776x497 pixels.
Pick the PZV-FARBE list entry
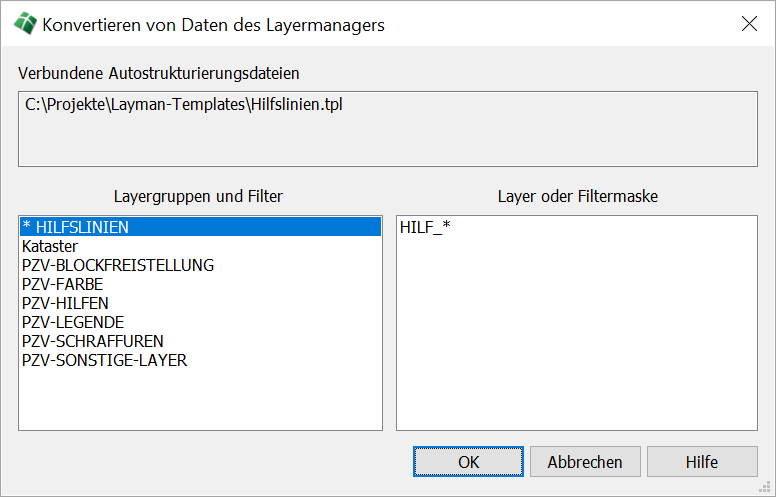(62, 284)
